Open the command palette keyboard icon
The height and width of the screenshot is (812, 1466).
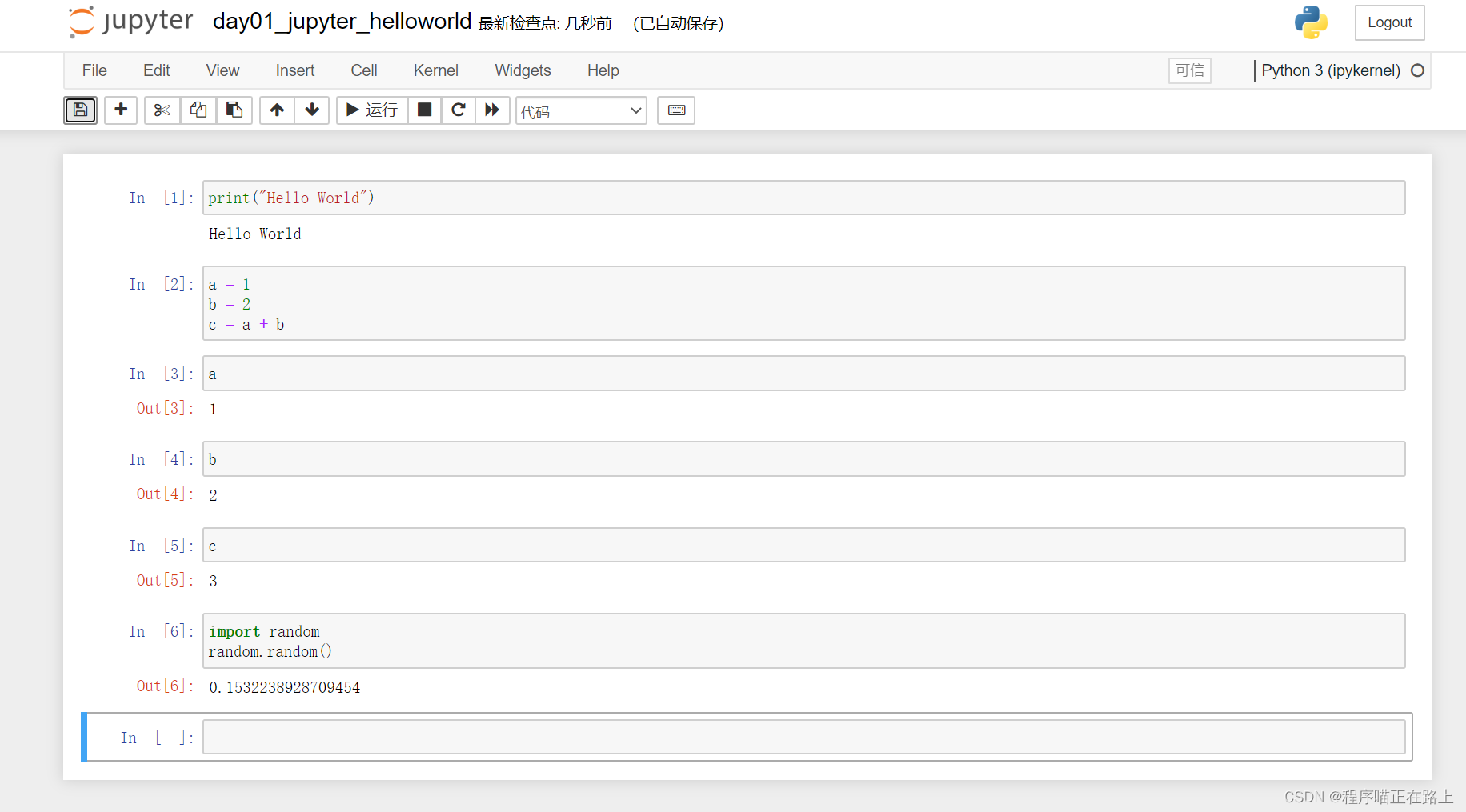pos(676,110)
